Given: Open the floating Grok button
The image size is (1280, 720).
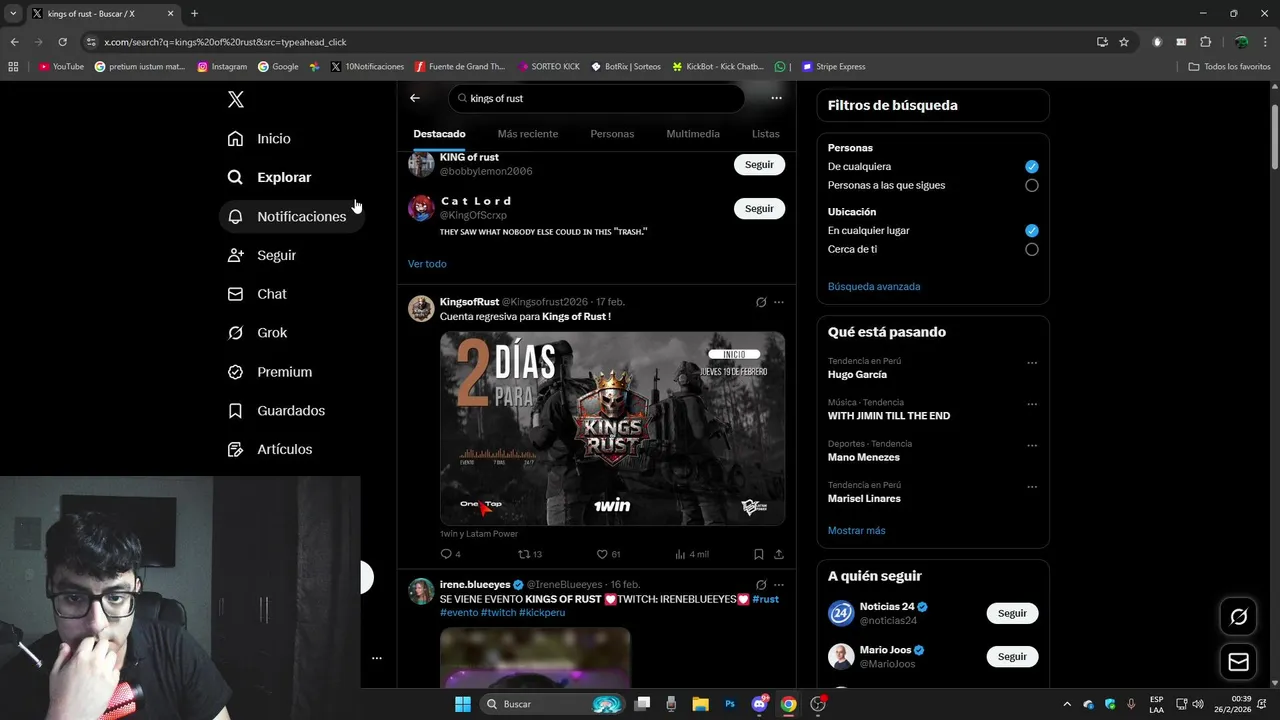Looking at the screenshot, I should (1238, 617).
